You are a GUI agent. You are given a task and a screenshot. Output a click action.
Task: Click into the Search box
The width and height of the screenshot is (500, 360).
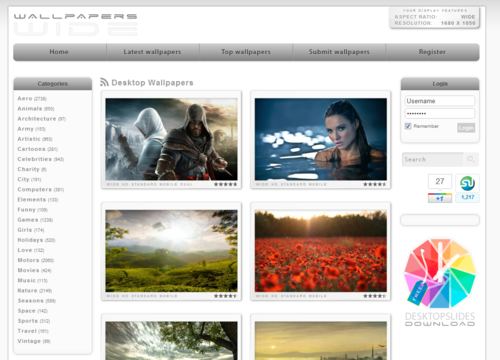pyautogui.click(x=433, y=159)
